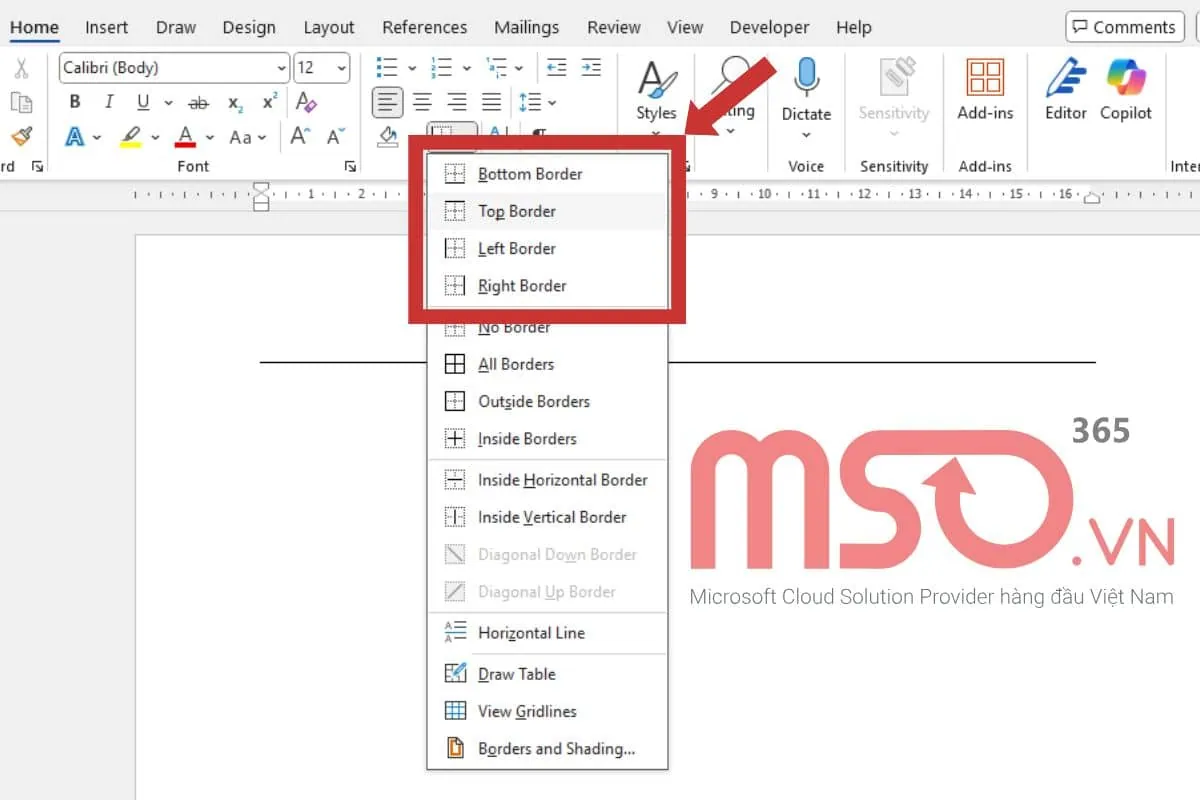The image size is (1200, 800).
Task: Toggle Italic formatting
Action: click(109, 102)
